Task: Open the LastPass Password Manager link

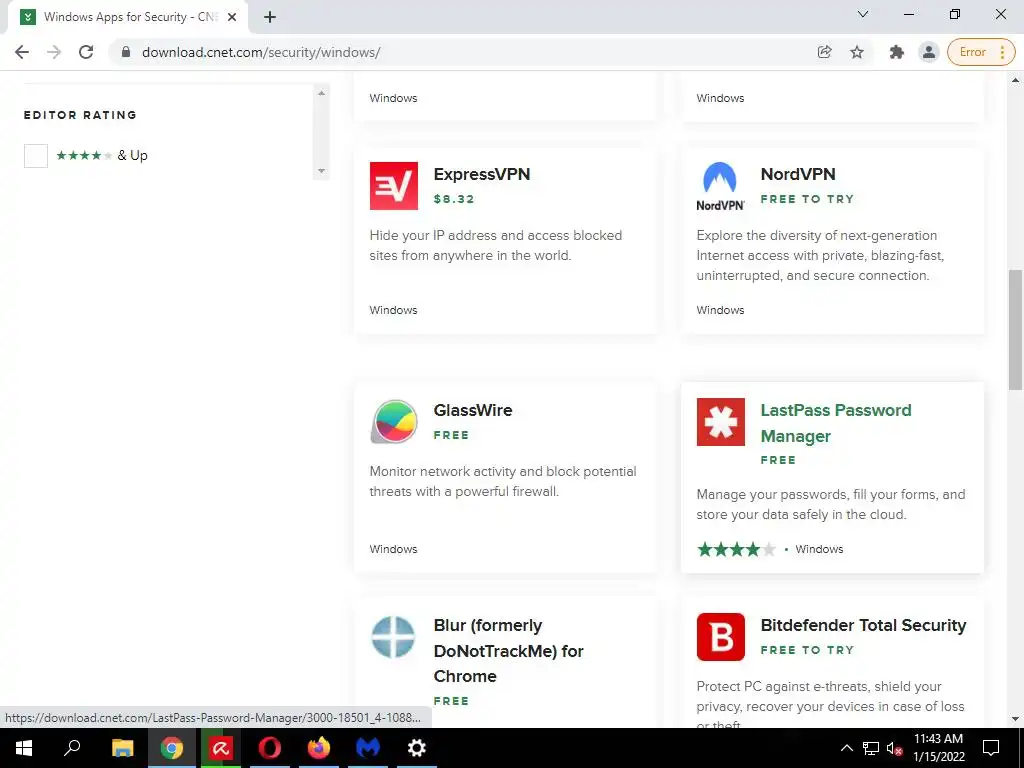Action: tap(836, 423)
